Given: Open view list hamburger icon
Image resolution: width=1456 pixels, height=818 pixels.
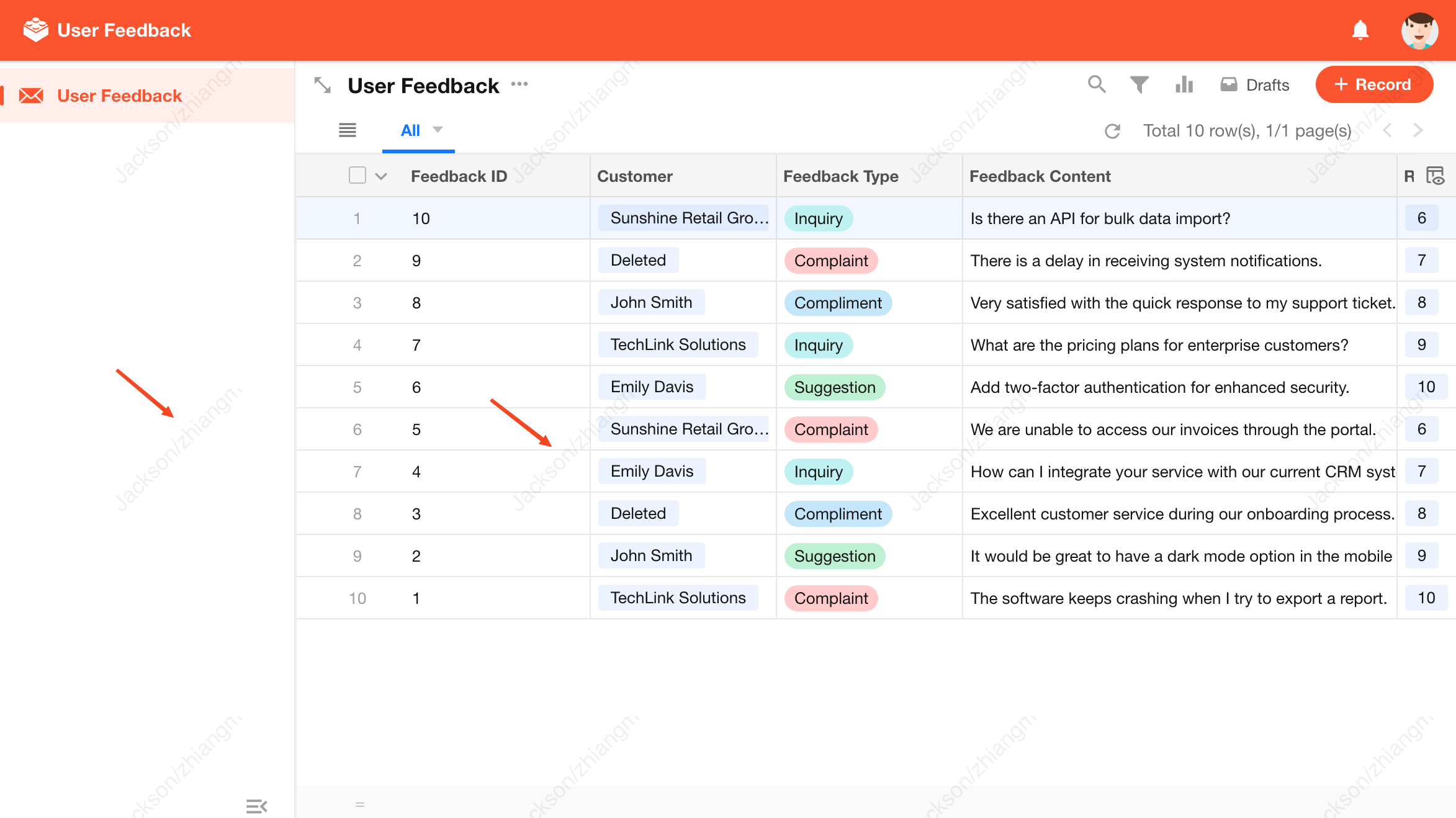Looking at the screenshot, I should coord(348,130).
